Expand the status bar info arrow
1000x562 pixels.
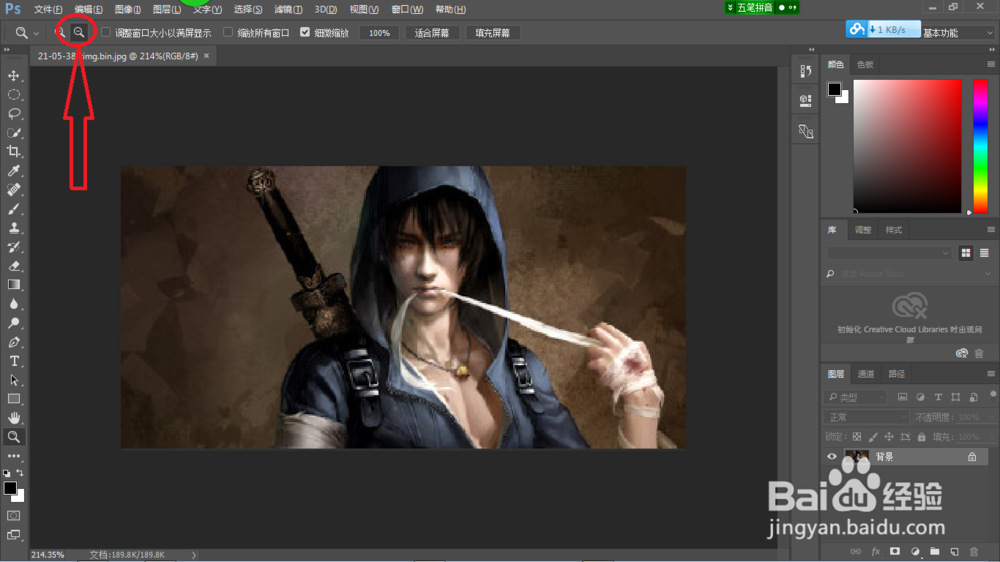194,555
